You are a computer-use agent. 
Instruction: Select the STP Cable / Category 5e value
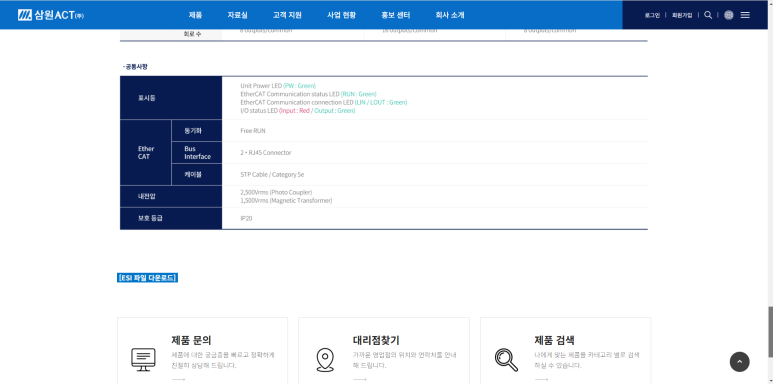(x=272, y=175)
